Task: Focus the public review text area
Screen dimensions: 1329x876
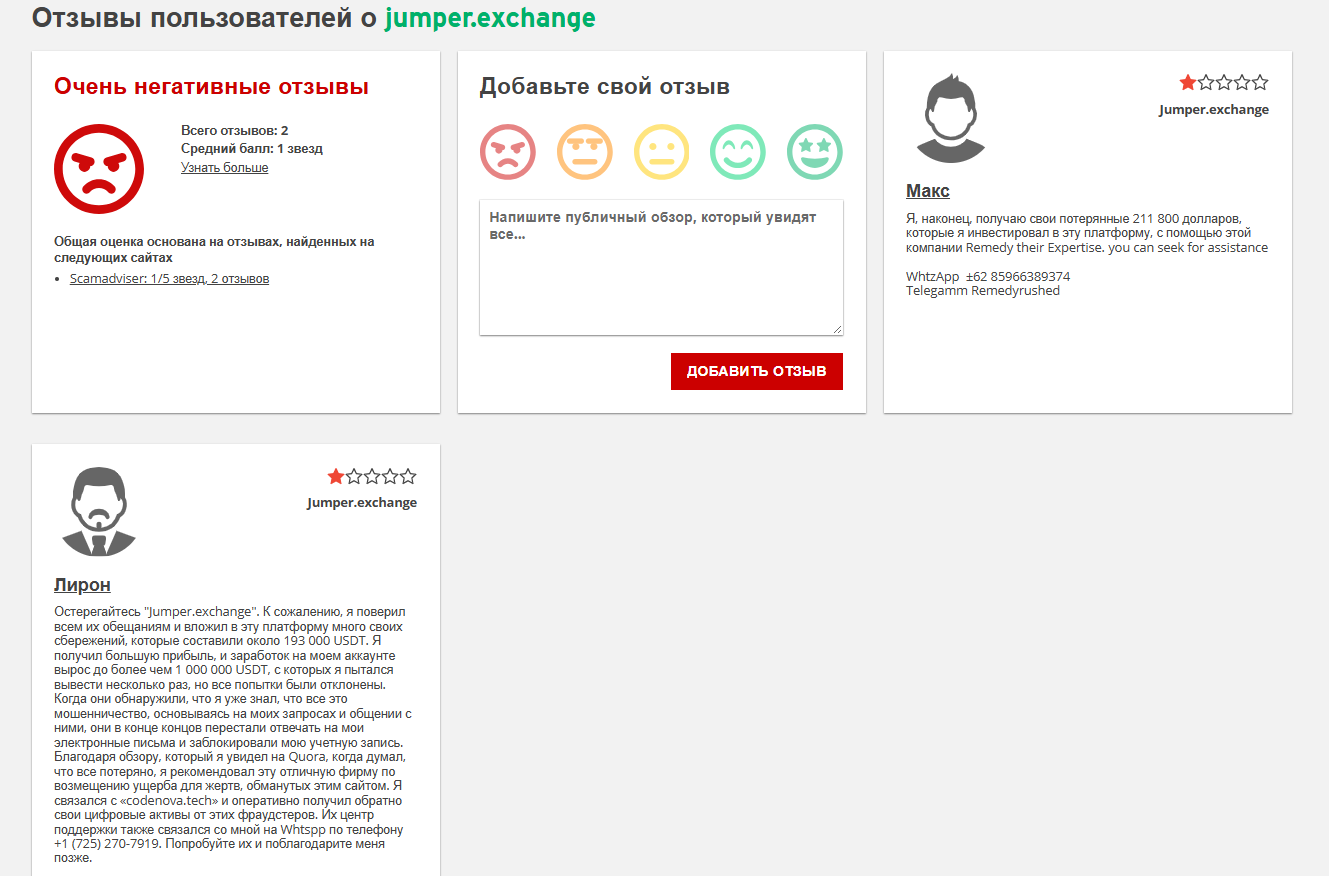Action: (x=661, y=267)
